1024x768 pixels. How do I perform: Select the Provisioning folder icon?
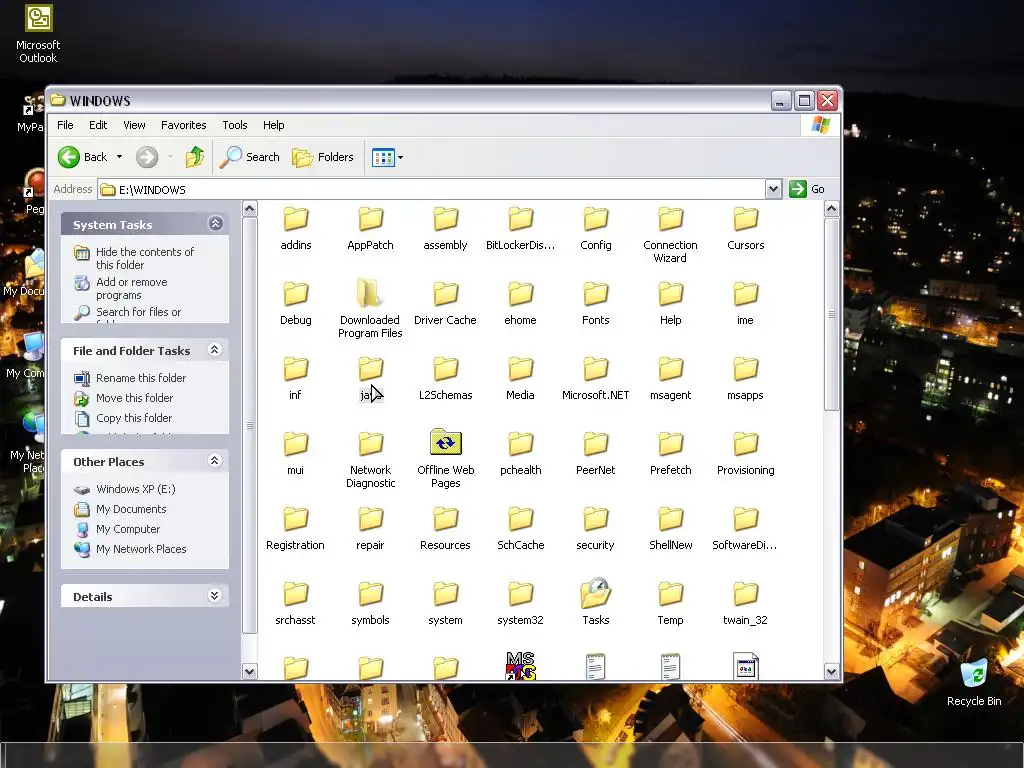pos(746,444)
